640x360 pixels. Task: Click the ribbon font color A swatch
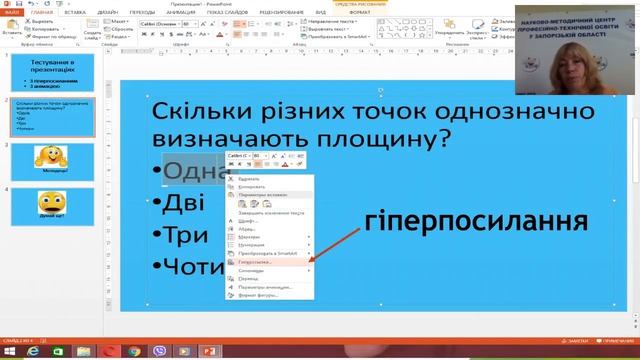(220, 35)
